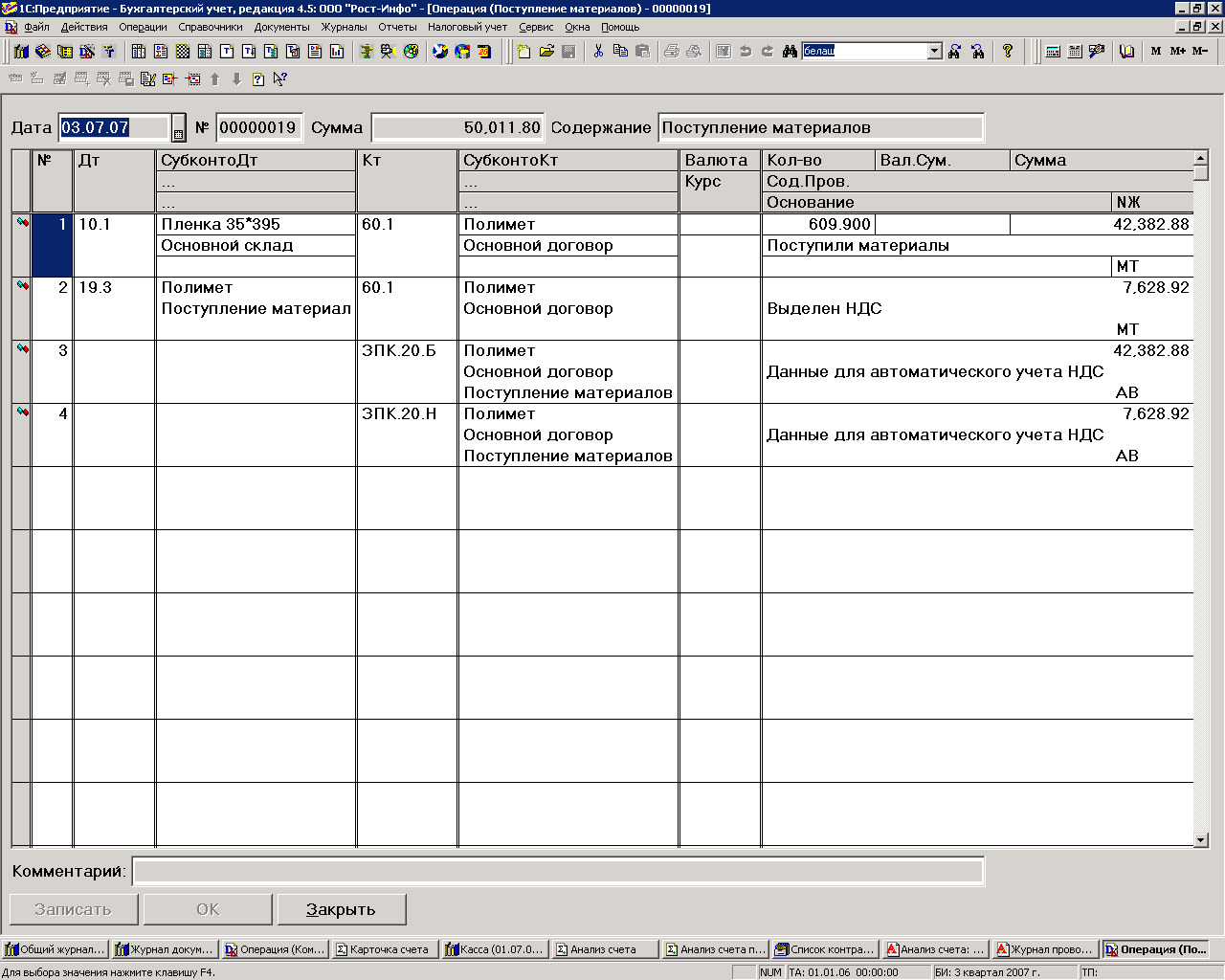Viewport: 1225px width, 980px height.
Task: Open the Документы menu
Action: [282, 27]
